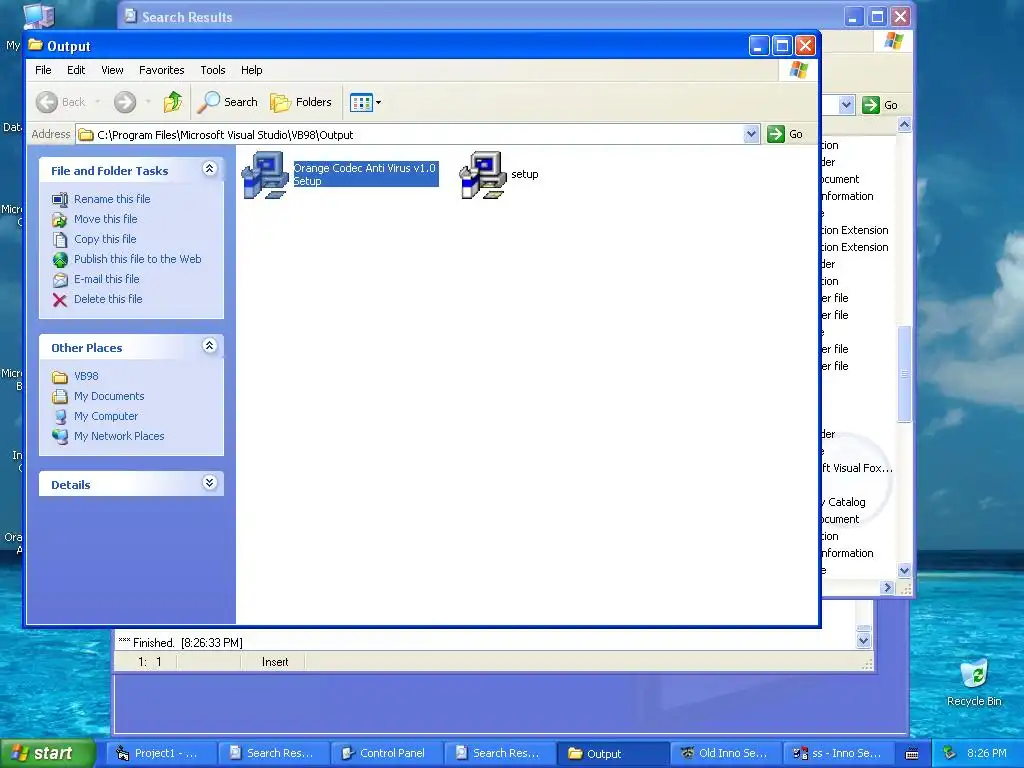This screenshot has height=768, width=1024.
Task: Click the system tray icon beside clock
Action: click(949, 753)
